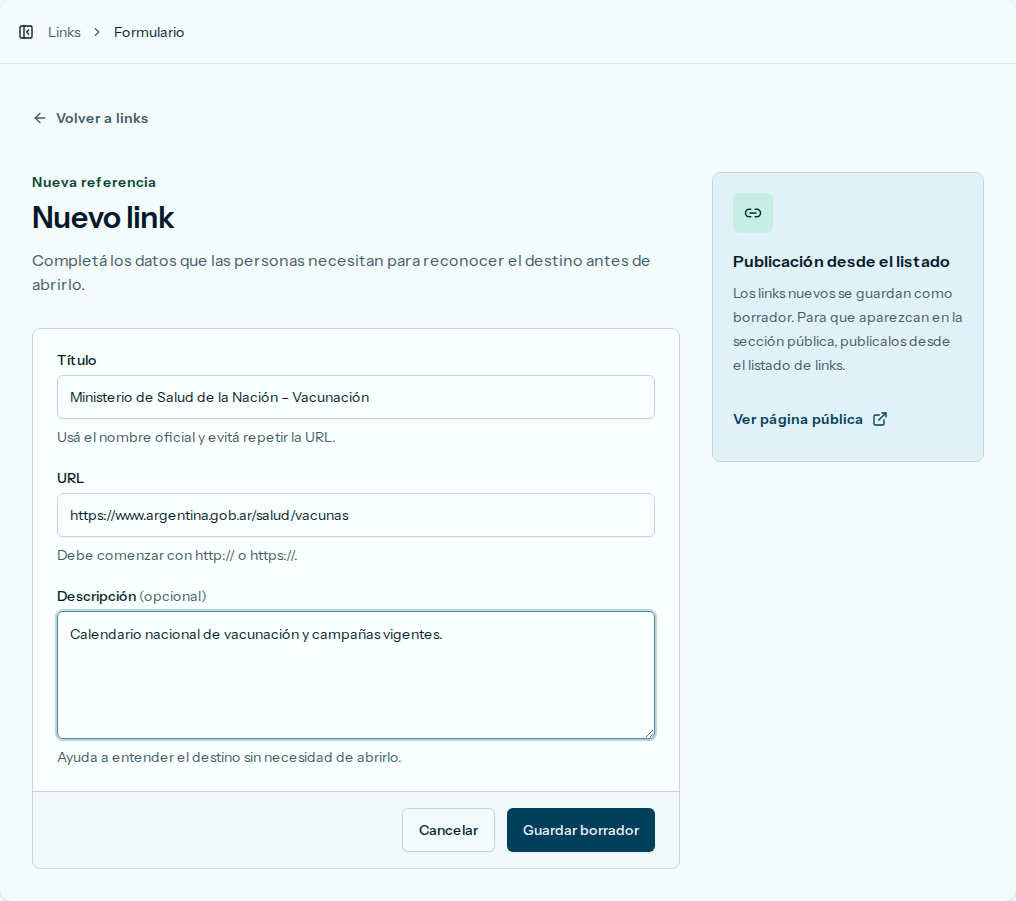Click the URL field label

70,478
